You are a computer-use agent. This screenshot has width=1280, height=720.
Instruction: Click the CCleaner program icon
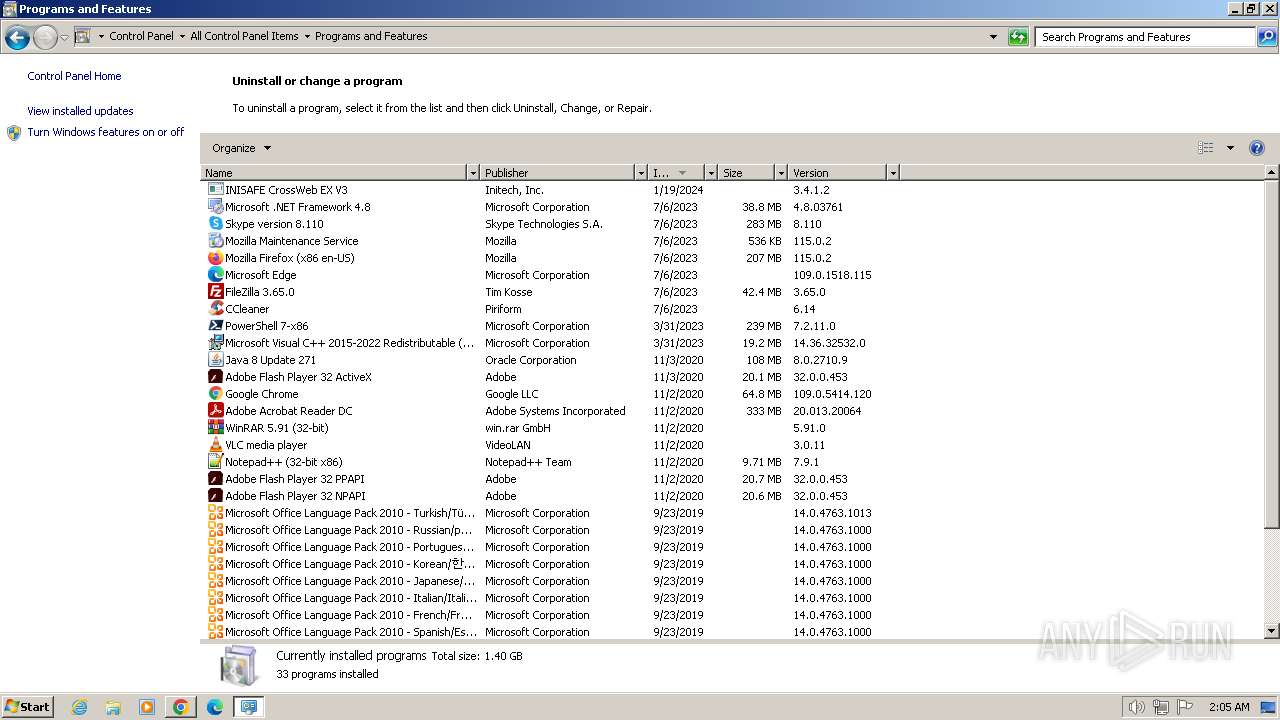click(215, 309)
